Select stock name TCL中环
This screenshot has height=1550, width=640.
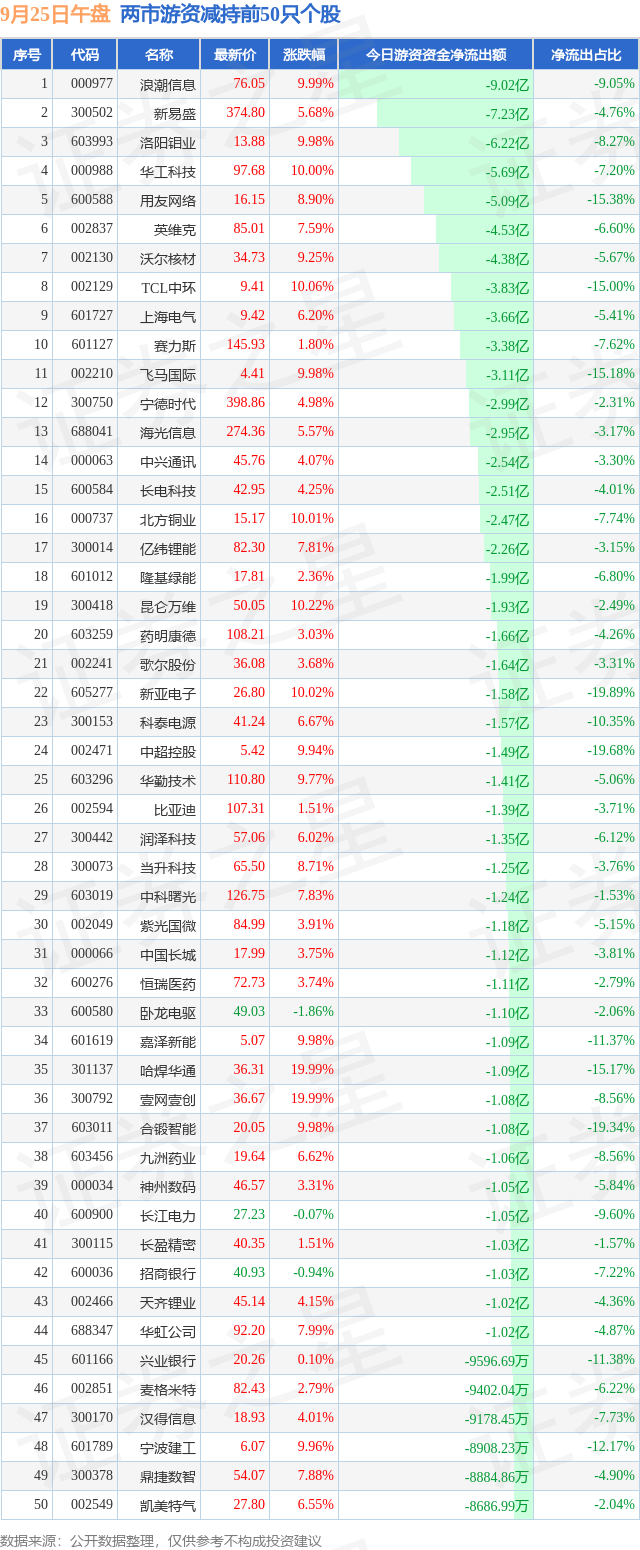pos(168,288)
